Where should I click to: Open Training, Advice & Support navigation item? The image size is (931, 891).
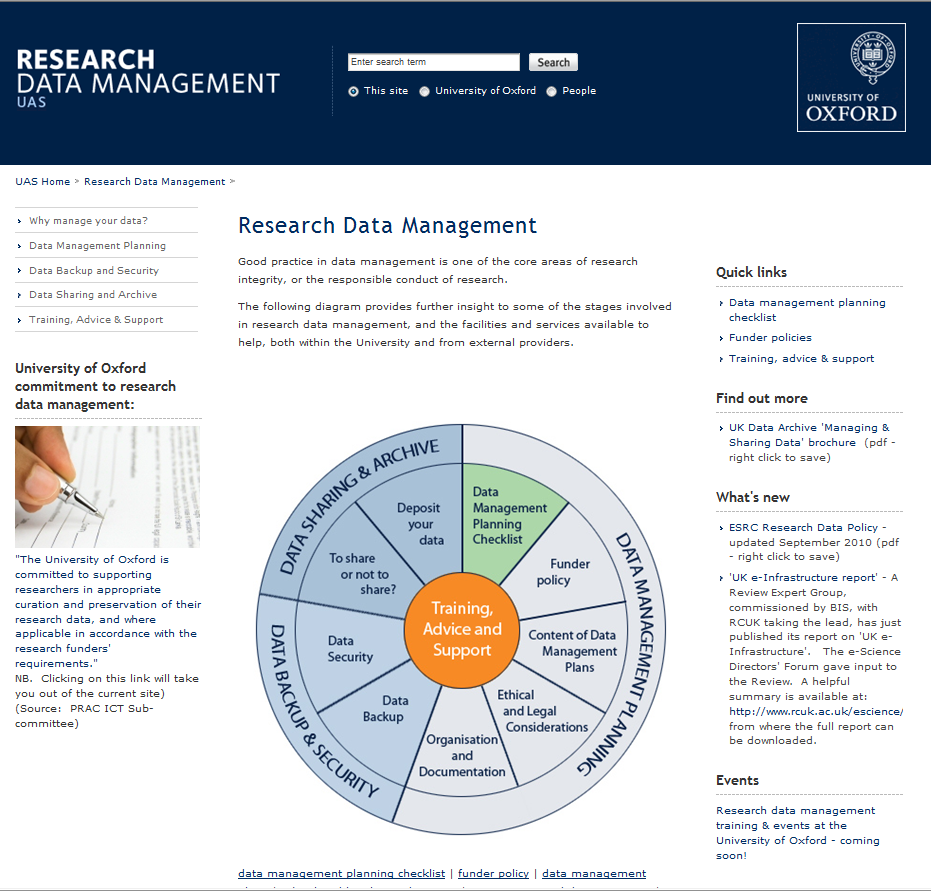point(93,320)
